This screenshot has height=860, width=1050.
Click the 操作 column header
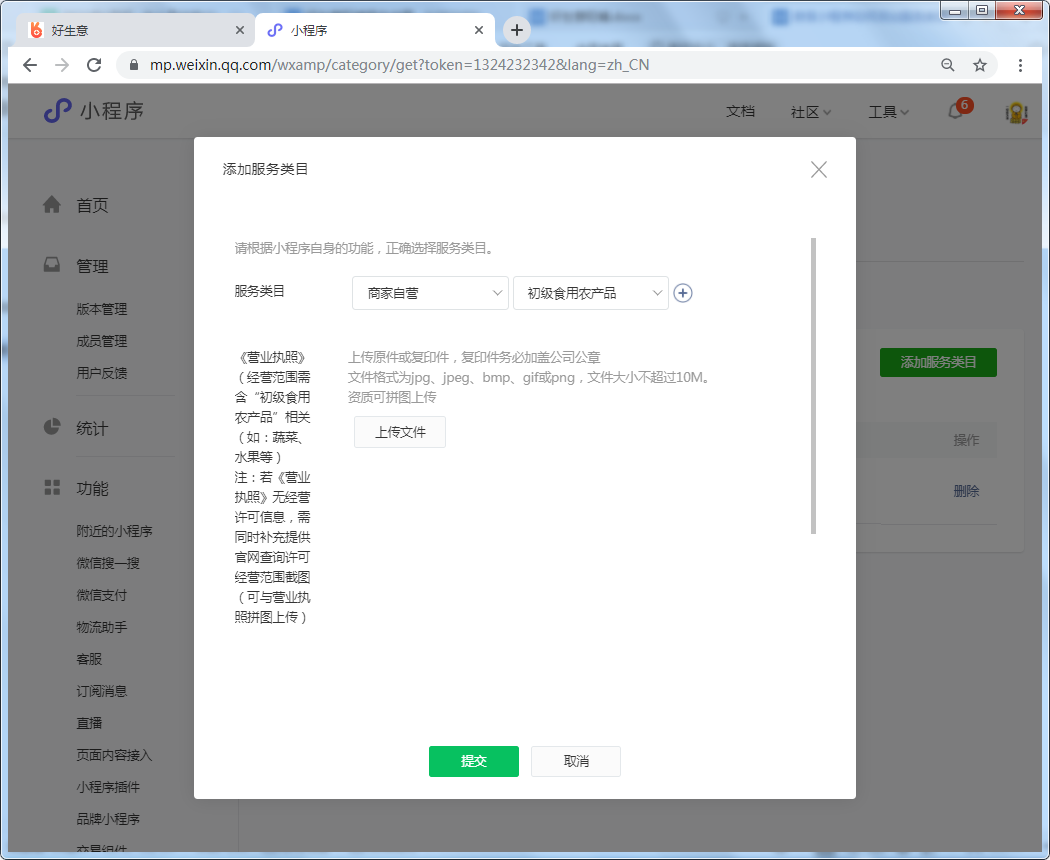[966, 440]
